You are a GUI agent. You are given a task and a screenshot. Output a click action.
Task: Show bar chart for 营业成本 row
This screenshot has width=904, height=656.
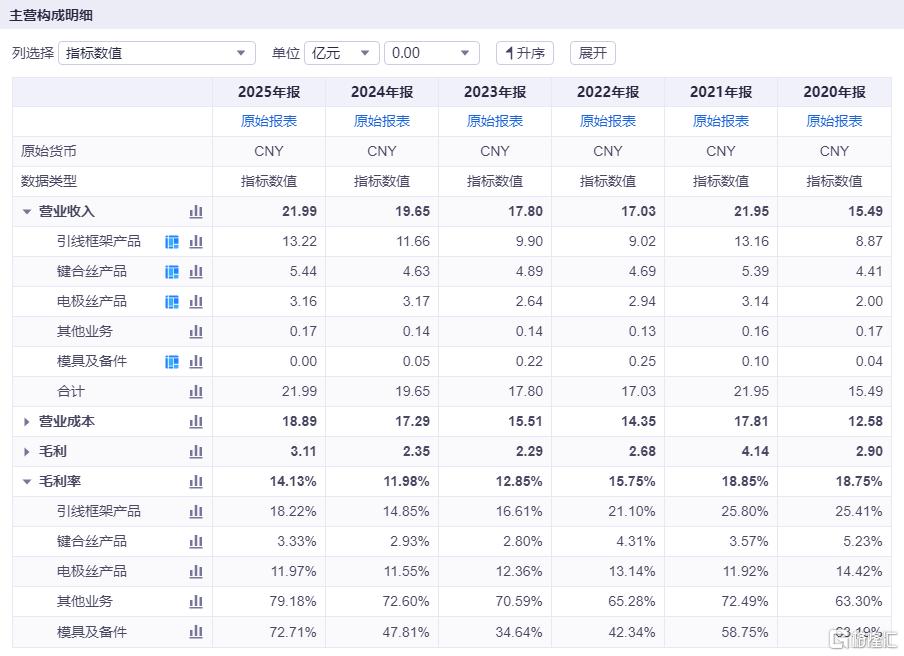(196, 421)
